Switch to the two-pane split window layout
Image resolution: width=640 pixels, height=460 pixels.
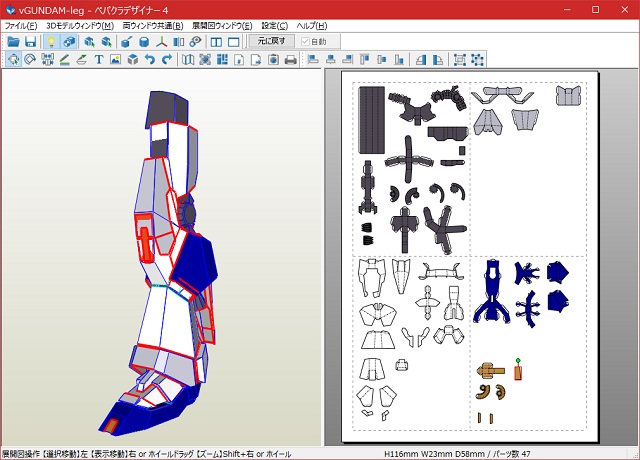(x=216, y=42)
